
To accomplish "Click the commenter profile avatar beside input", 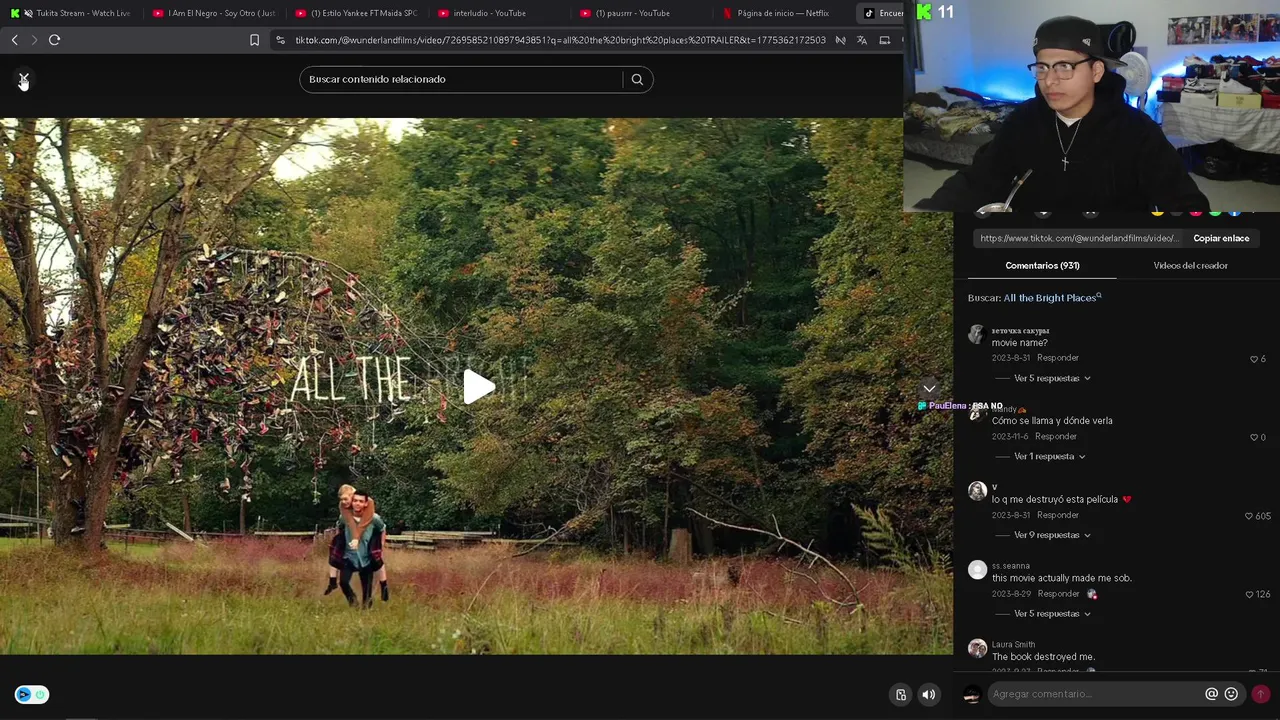I will pos(971,694).
